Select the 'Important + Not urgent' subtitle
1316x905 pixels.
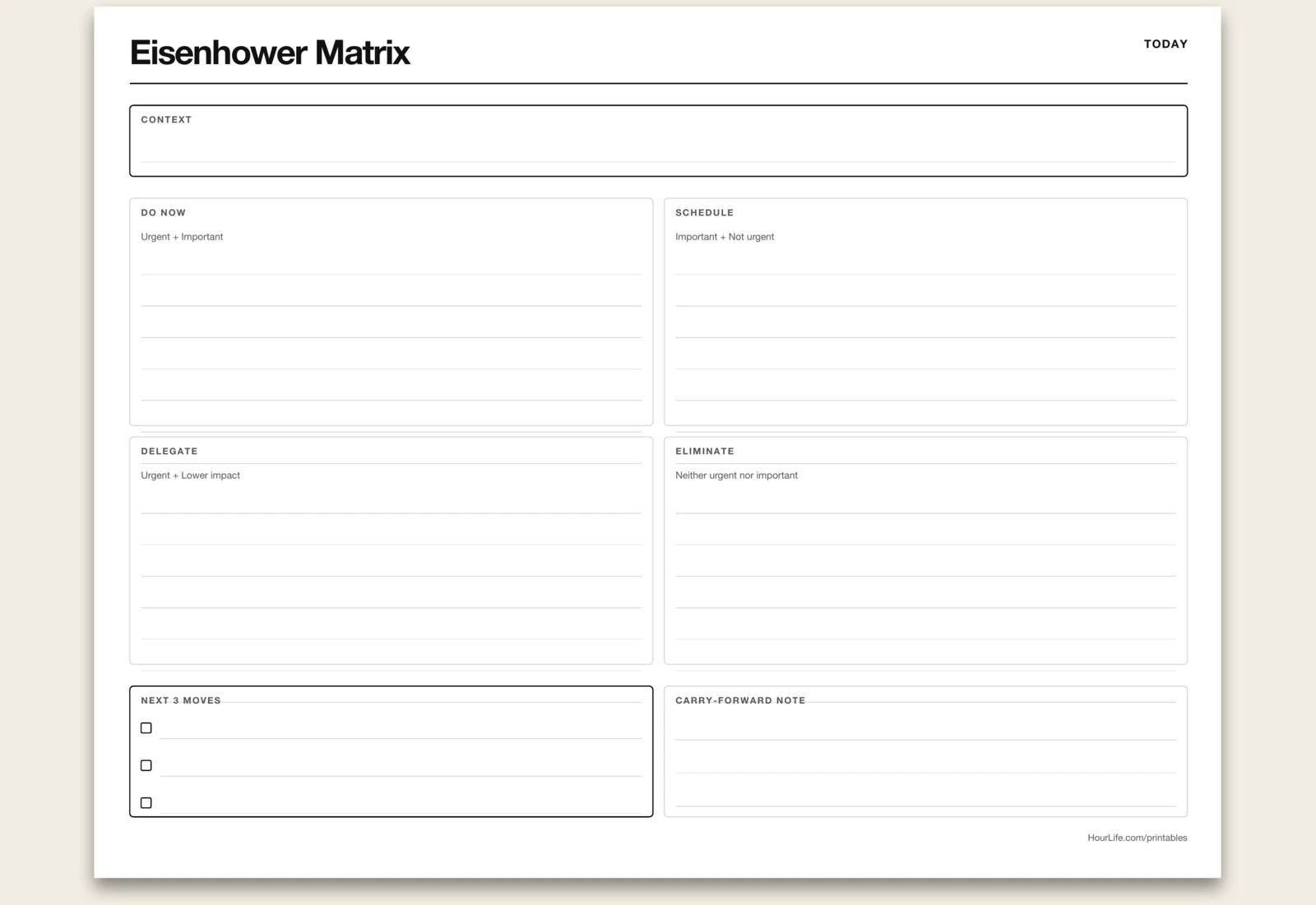725,237
